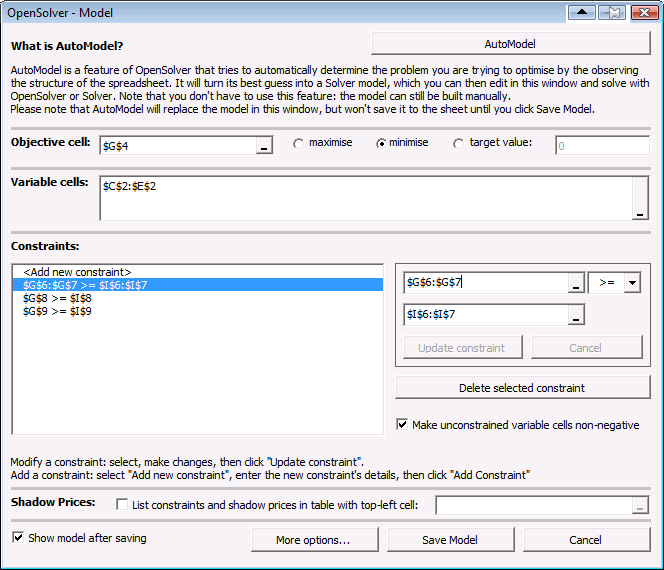Cancel the constraint edit
Viewport: 664px width, 570px height.
(x=587, y=348)
